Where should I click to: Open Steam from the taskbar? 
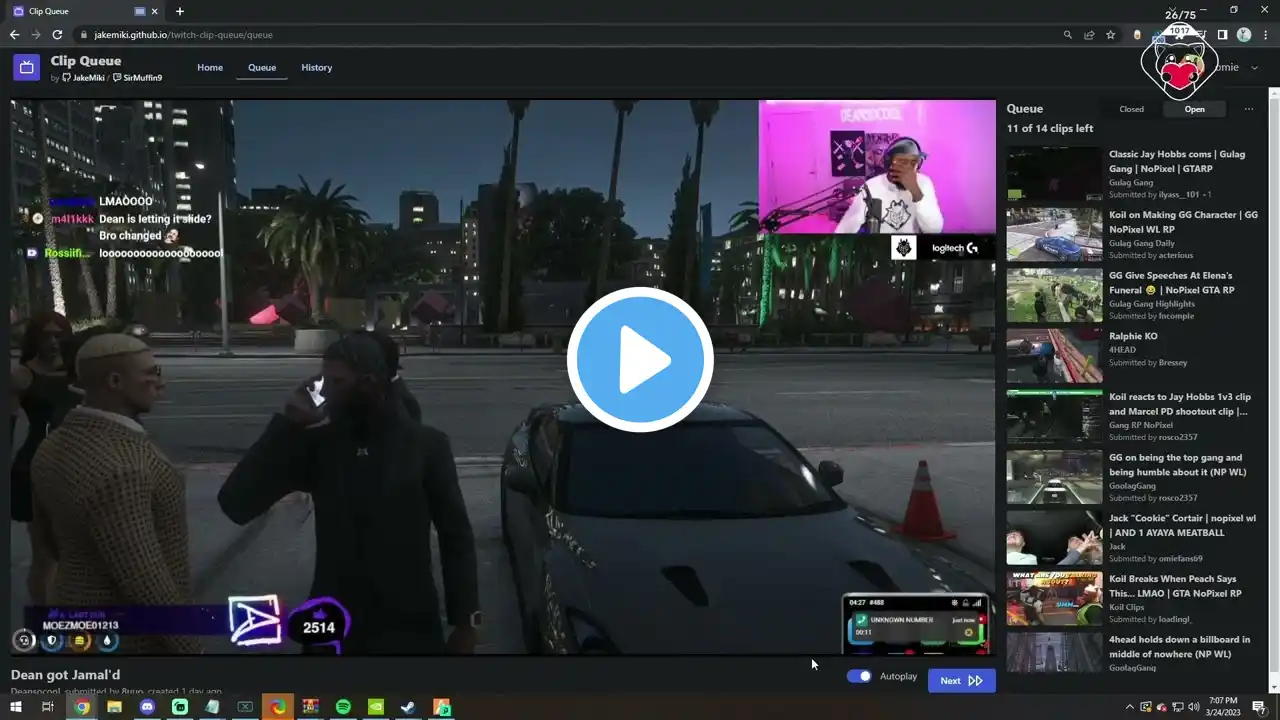point(409,707)
